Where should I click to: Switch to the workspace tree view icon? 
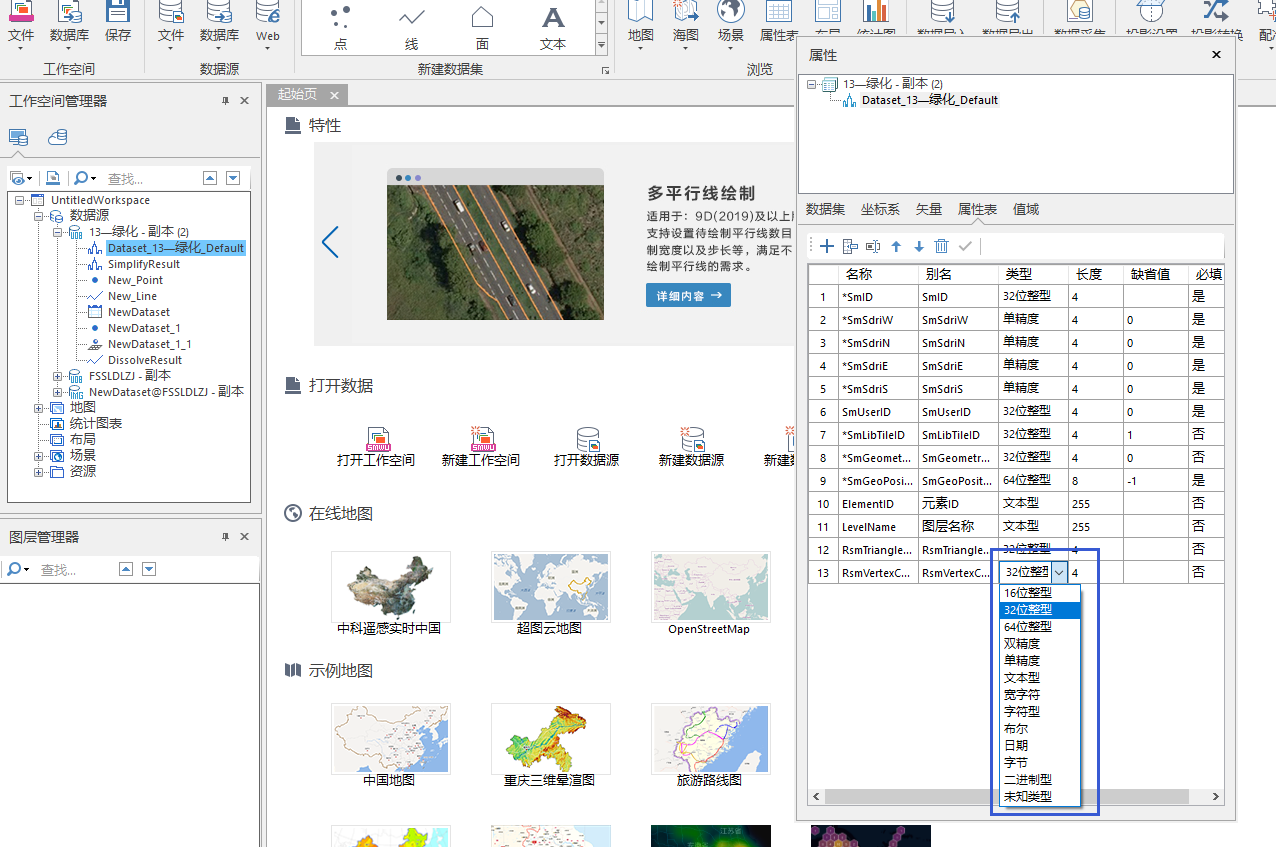coord(19,137)
